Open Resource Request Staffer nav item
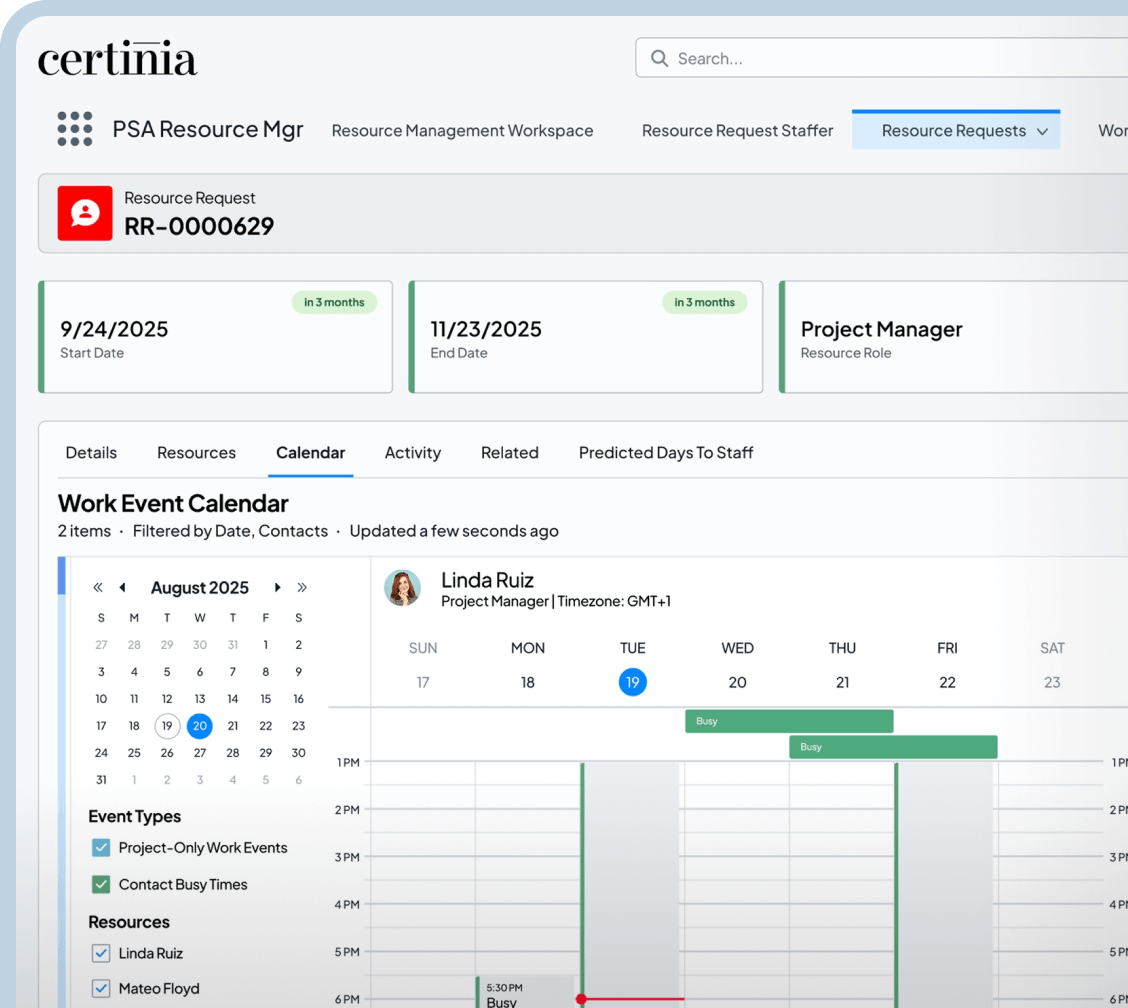Viewport: 1128px width, 1008px height. (737, 131)
